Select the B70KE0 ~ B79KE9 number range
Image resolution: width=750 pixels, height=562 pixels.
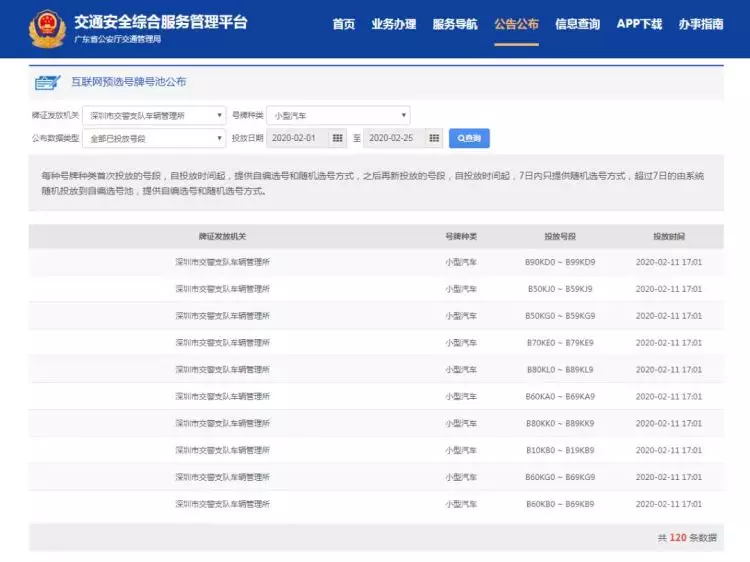(560, 342)
